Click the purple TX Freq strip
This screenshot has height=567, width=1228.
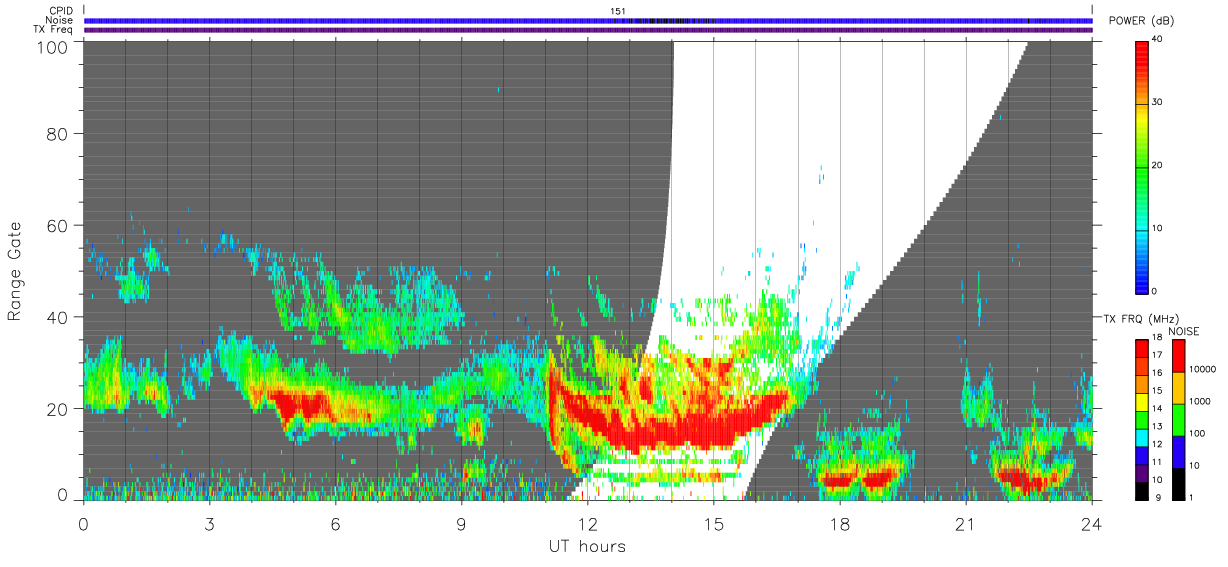pos(588,30)
